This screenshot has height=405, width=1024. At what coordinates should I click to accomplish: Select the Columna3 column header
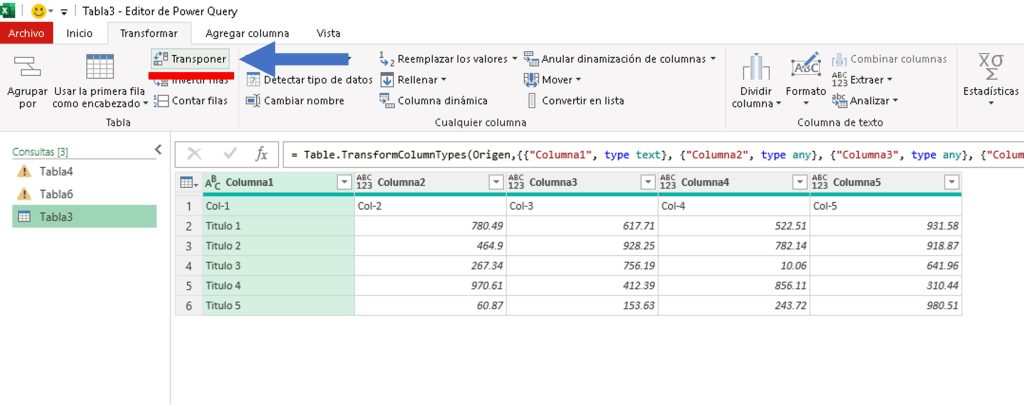[583, 183]
